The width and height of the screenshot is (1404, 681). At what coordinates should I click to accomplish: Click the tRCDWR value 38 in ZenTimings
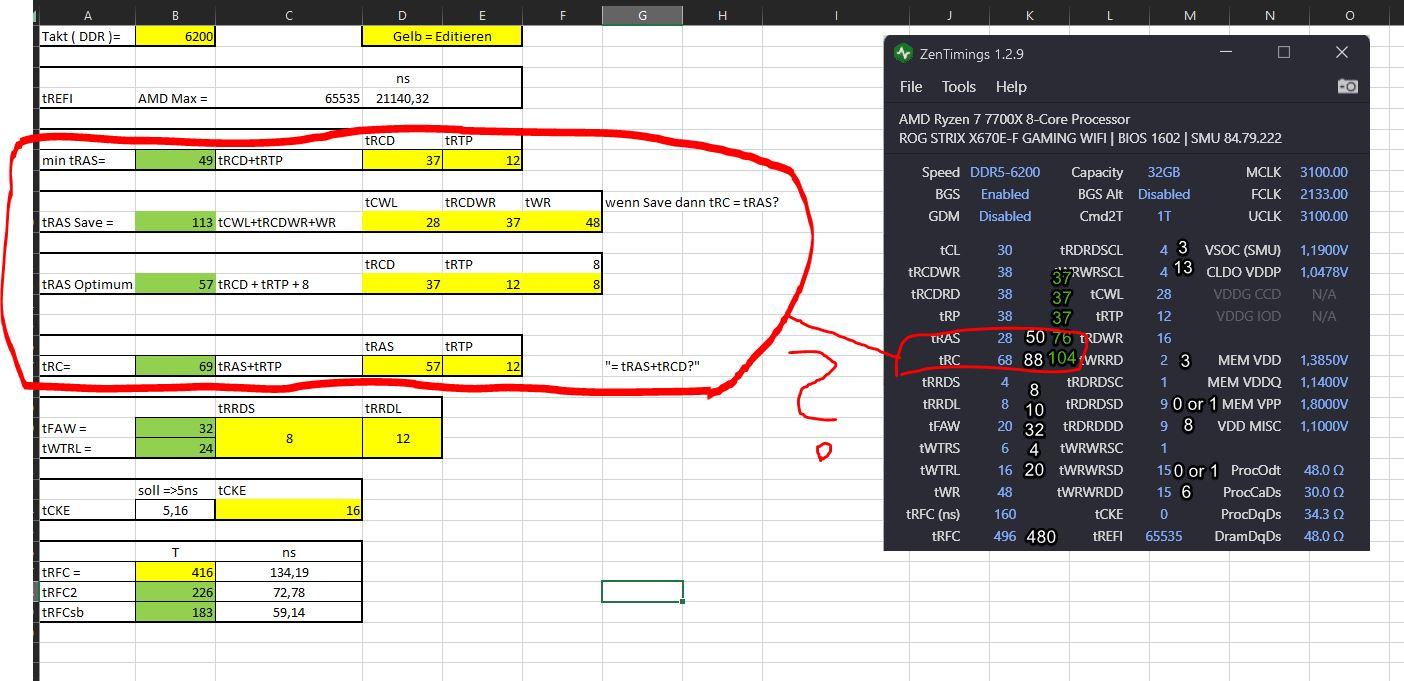pos(1005,272)
